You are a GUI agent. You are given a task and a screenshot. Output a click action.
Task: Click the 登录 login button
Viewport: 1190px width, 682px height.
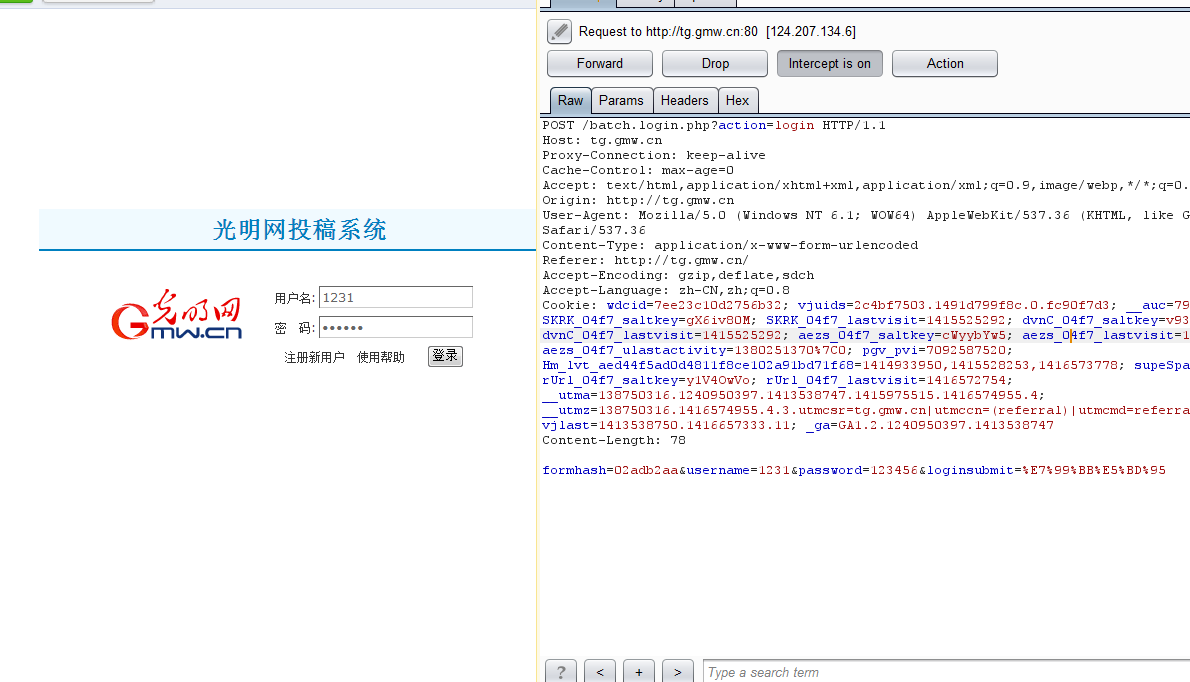tap(445, 356)
